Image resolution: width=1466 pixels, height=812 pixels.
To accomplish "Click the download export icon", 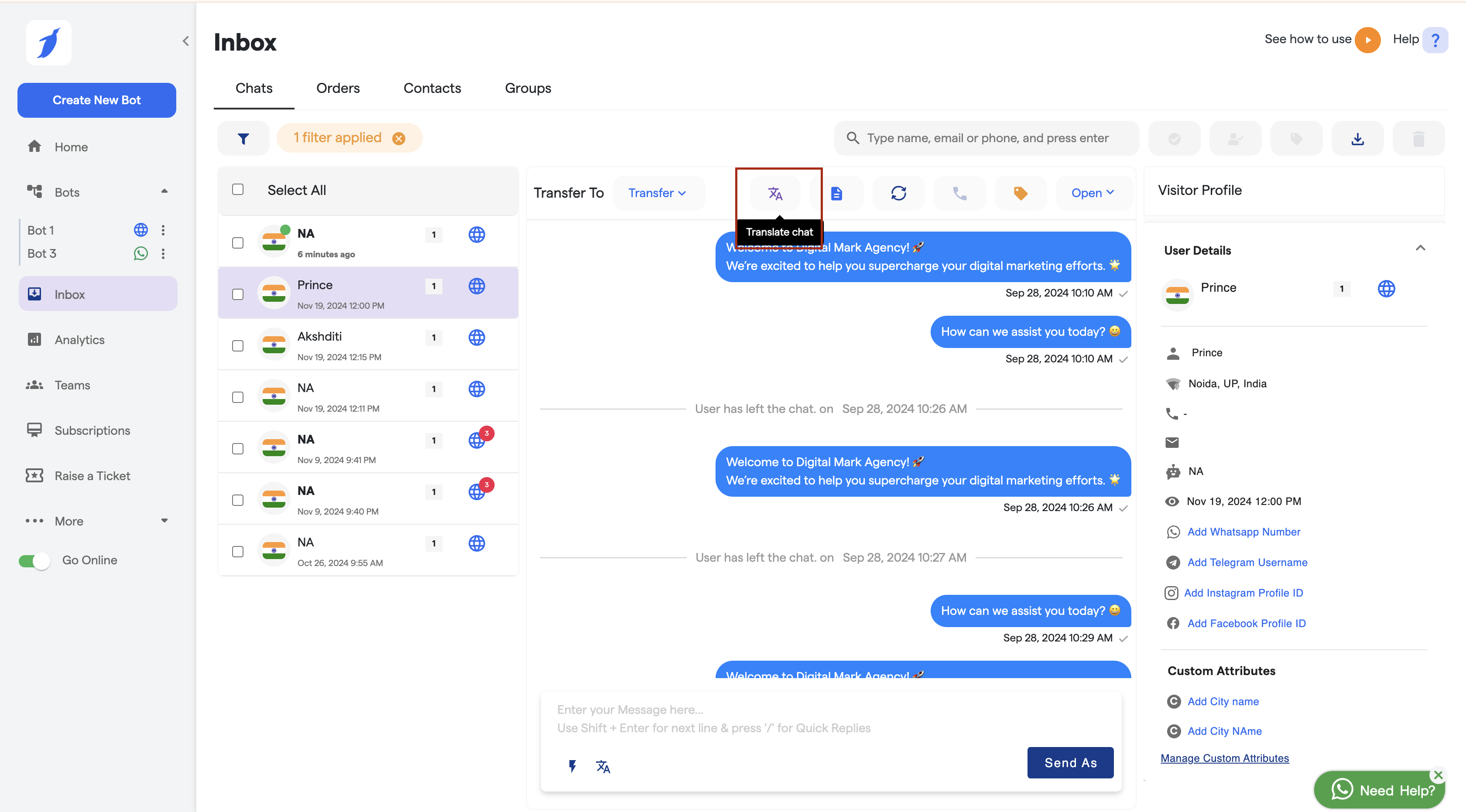I will (1357, 138).
